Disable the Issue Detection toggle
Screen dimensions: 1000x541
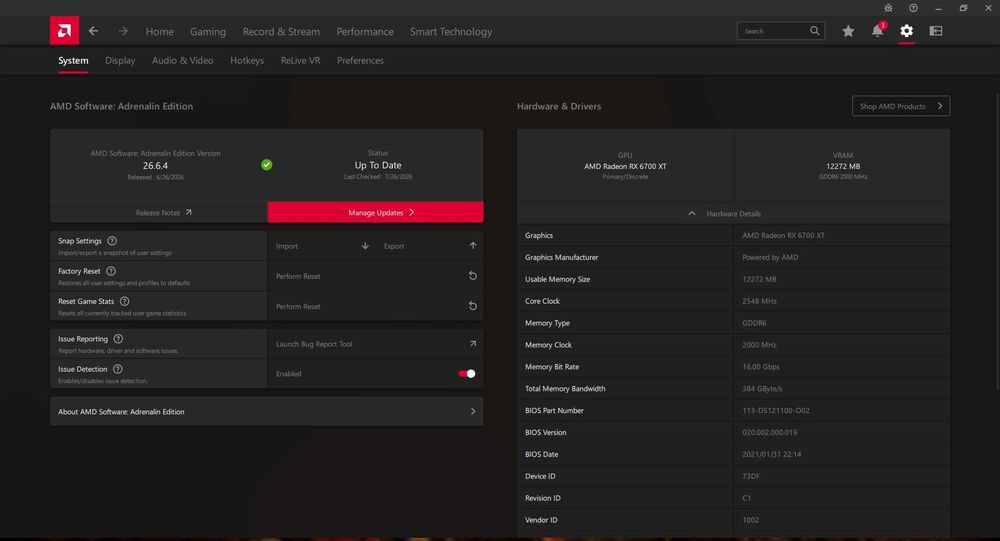coord(467,374)
